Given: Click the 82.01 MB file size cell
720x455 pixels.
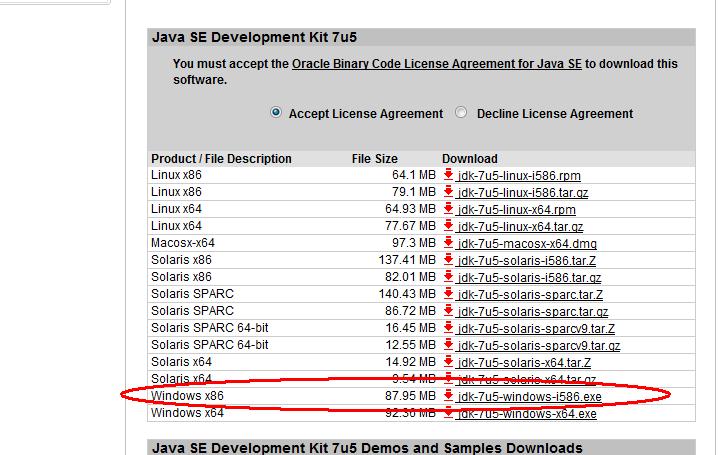Looking at the screenshot, I should tap(410, 276).
